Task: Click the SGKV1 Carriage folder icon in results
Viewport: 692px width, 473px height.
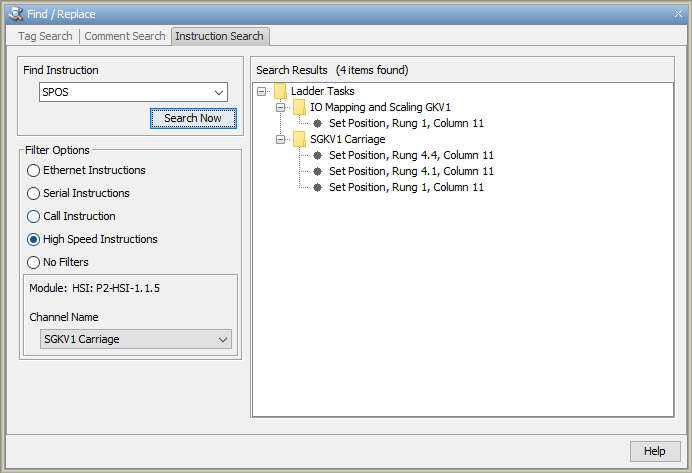Action: tap(299, 139)
